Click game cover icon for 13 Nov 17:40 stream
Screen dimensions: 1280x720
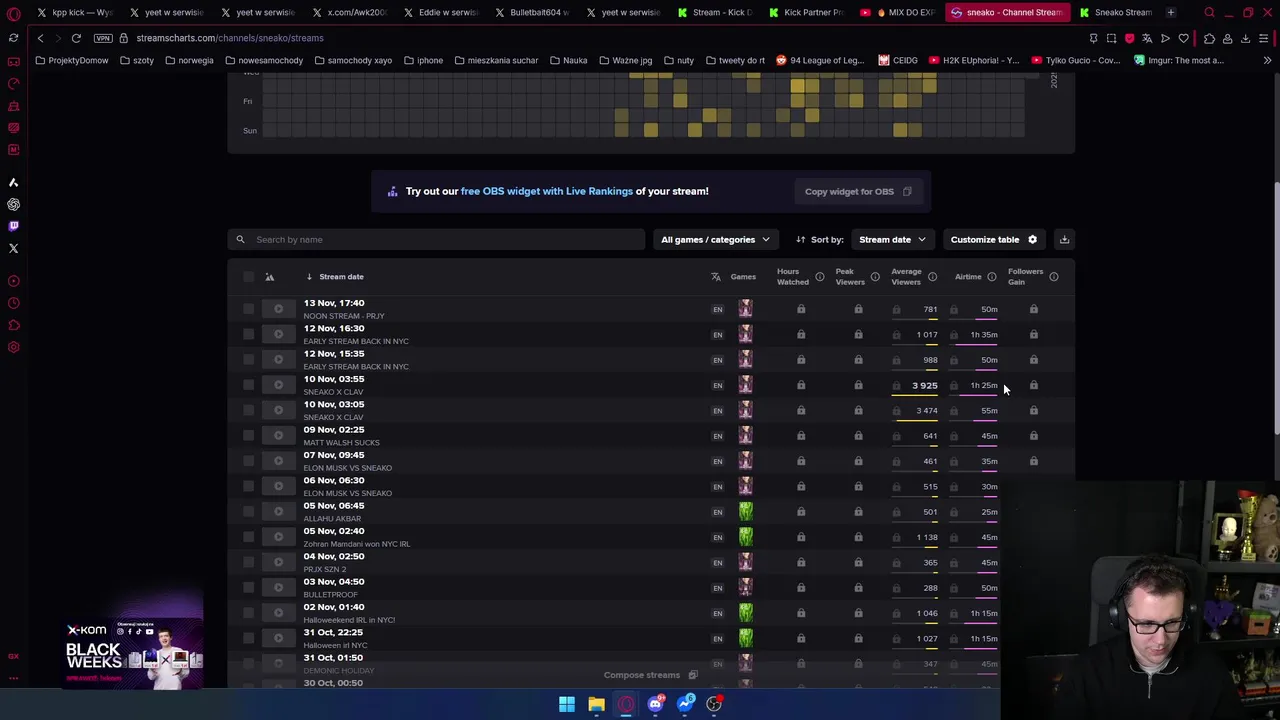click(745, 309)
